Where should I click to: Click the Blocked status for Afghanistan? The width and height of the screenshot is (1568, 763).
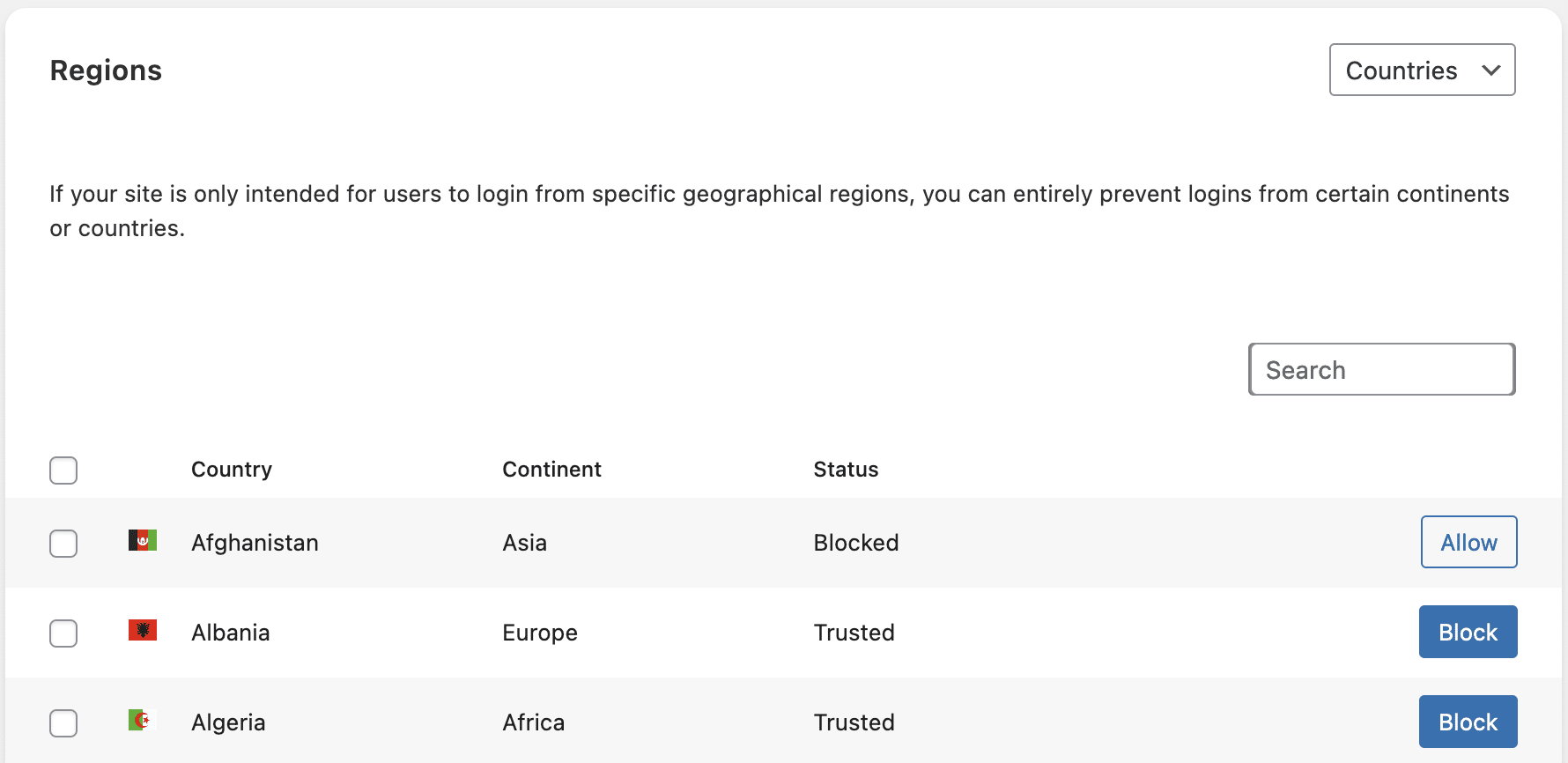[856, 543]
